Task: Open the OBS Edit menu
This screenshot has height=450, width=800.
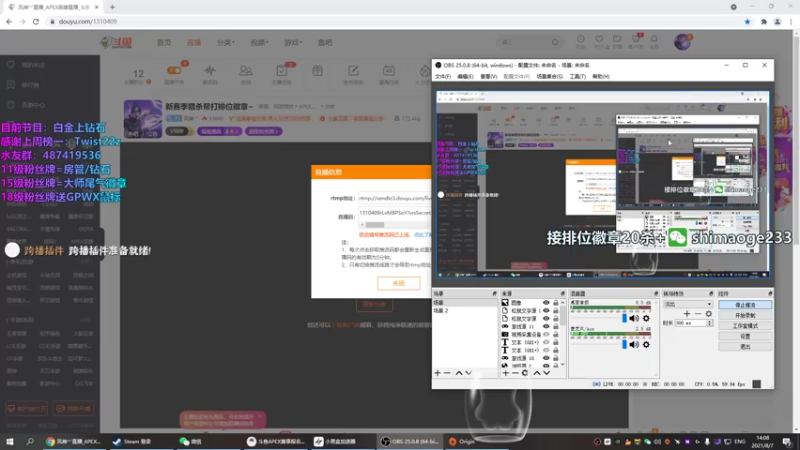Action: [465, 77]
